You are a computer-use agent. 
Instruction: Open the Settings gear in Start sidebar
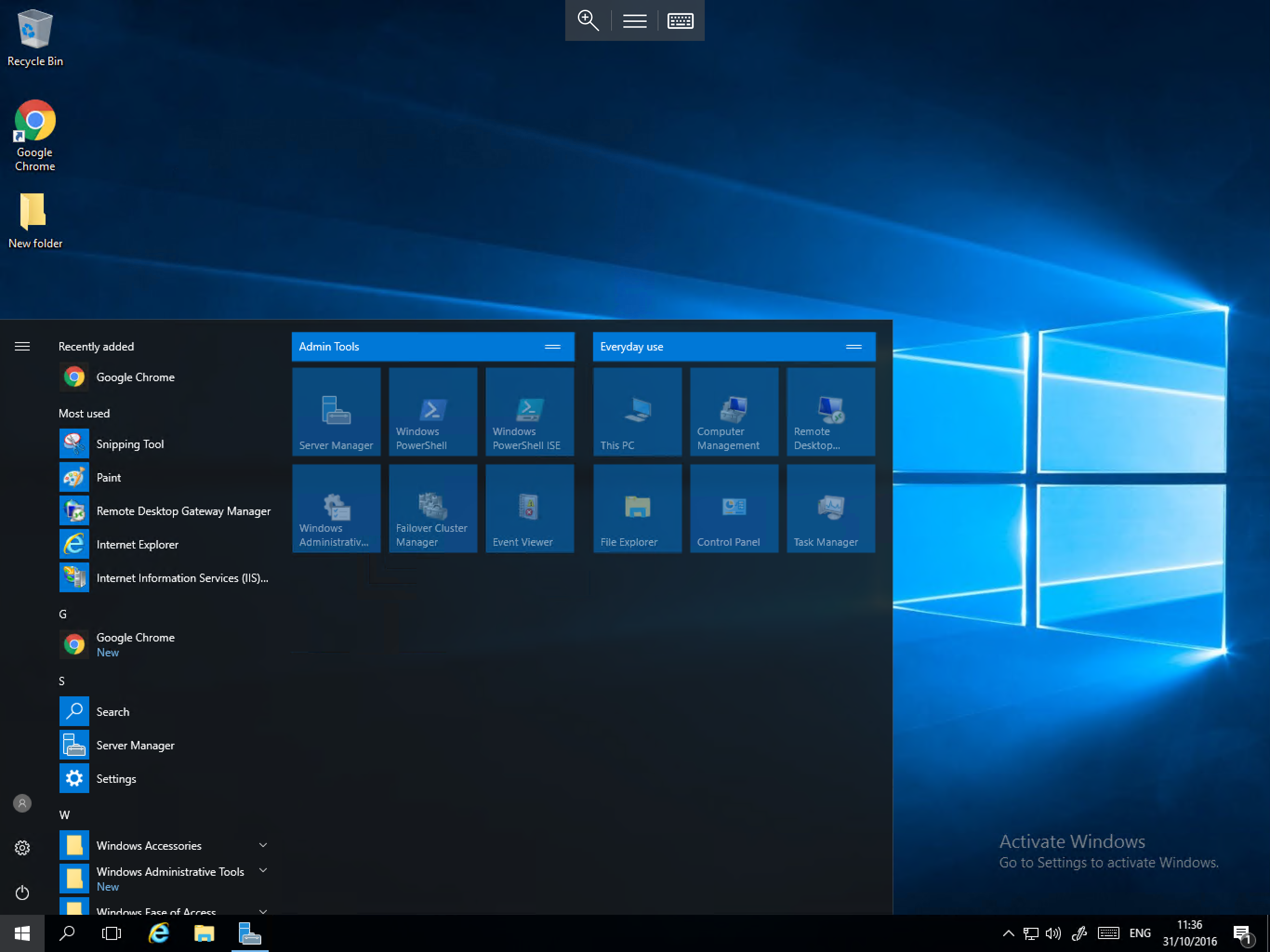click(22, 847)
